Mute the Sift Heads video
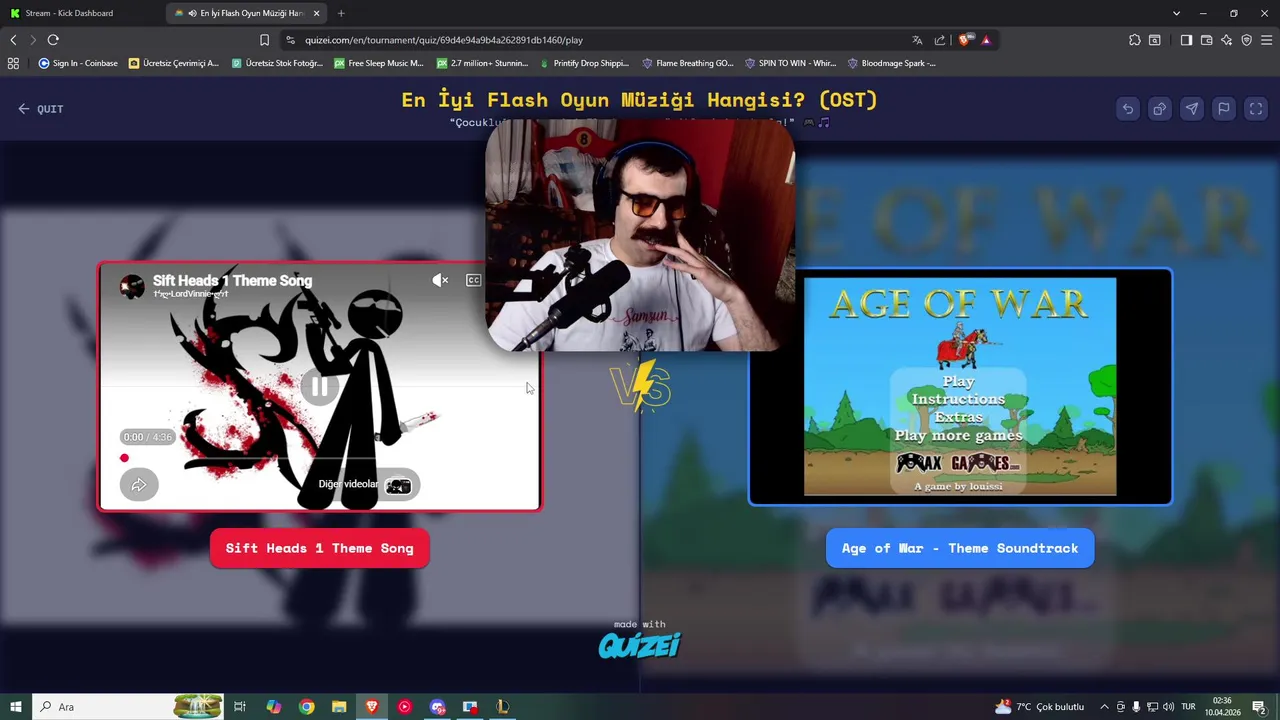 440,280
